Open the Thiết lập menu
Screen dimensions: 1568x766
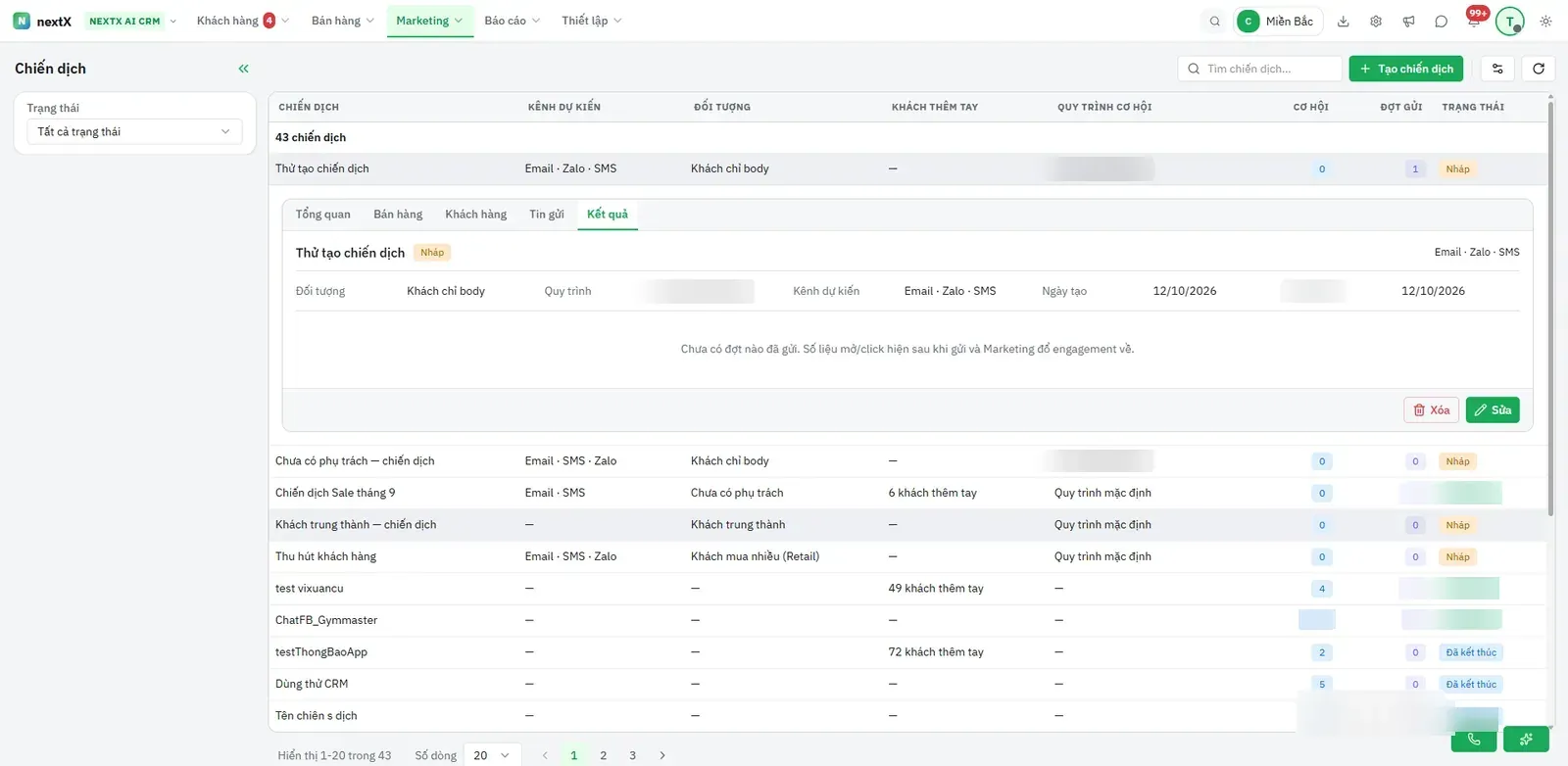[592, 21]
